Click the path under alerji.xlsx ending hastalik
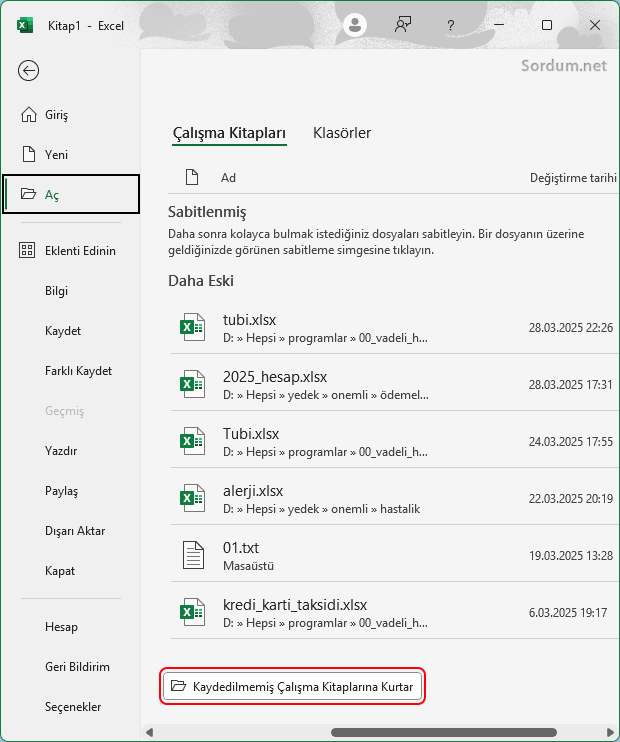620x742 pixels. pyautogui.click(x=321, y=509)
